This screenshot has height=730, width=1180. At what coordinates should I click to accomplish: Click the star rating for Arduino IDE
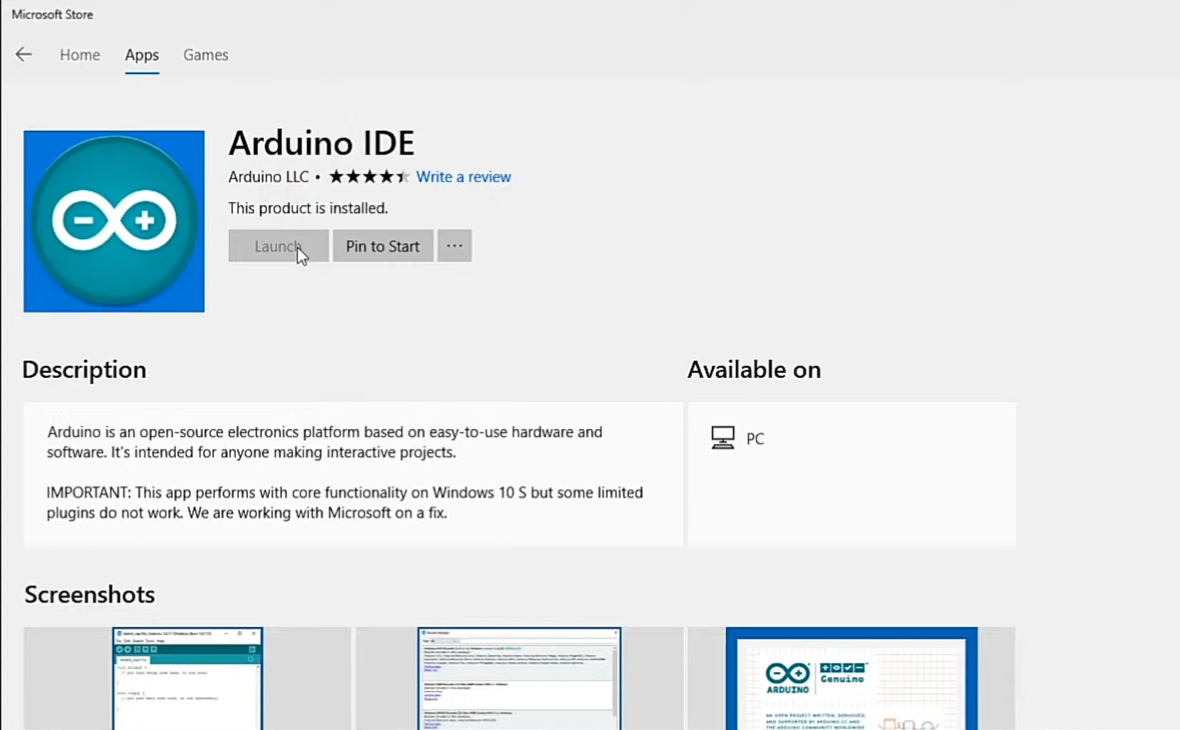tap(368, 177)
